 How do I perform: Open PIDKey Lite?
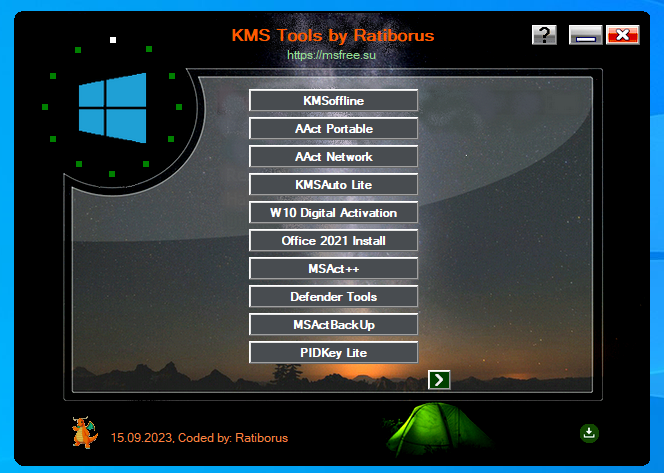point(333,353)
